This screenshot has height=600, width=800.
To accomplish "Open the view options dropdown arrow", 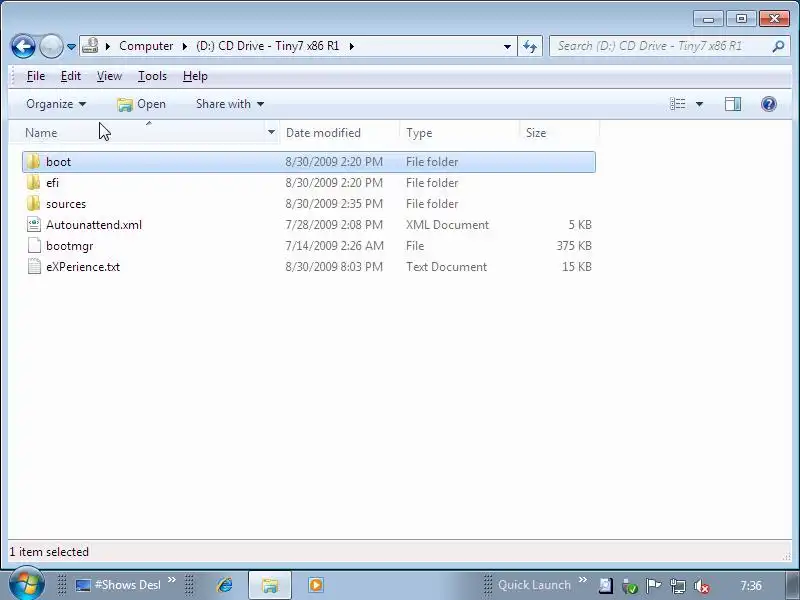I will point(699,104).
